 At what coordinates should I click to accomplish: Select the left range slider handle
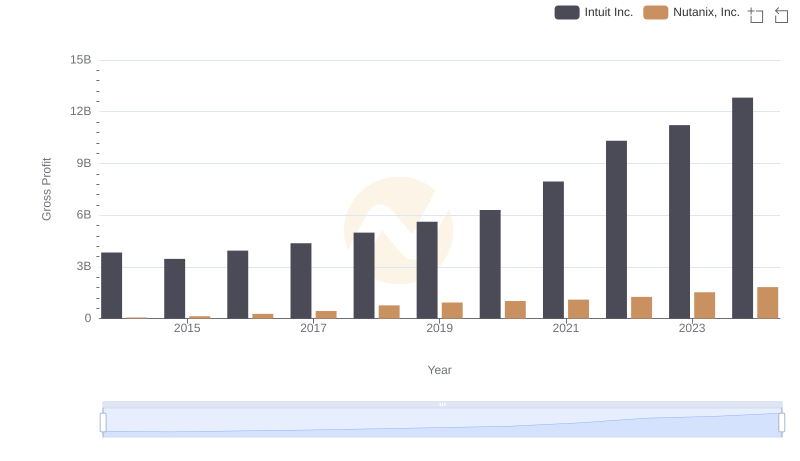[x=103, y=423]
